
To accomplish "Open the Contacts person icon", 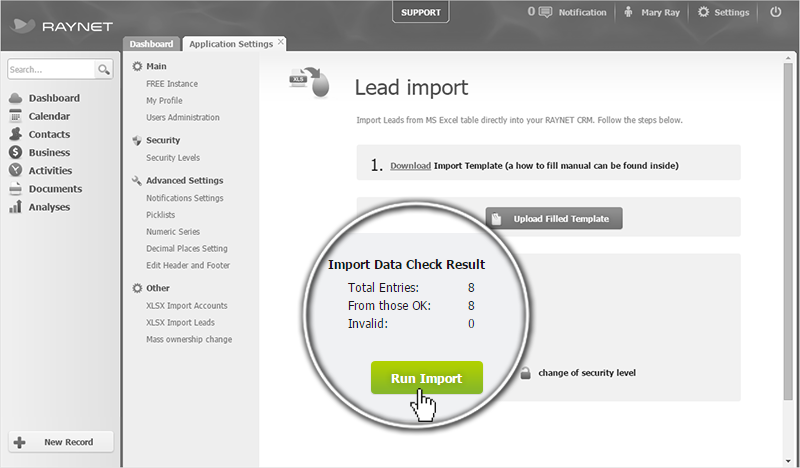I will (x=16, y=134).
